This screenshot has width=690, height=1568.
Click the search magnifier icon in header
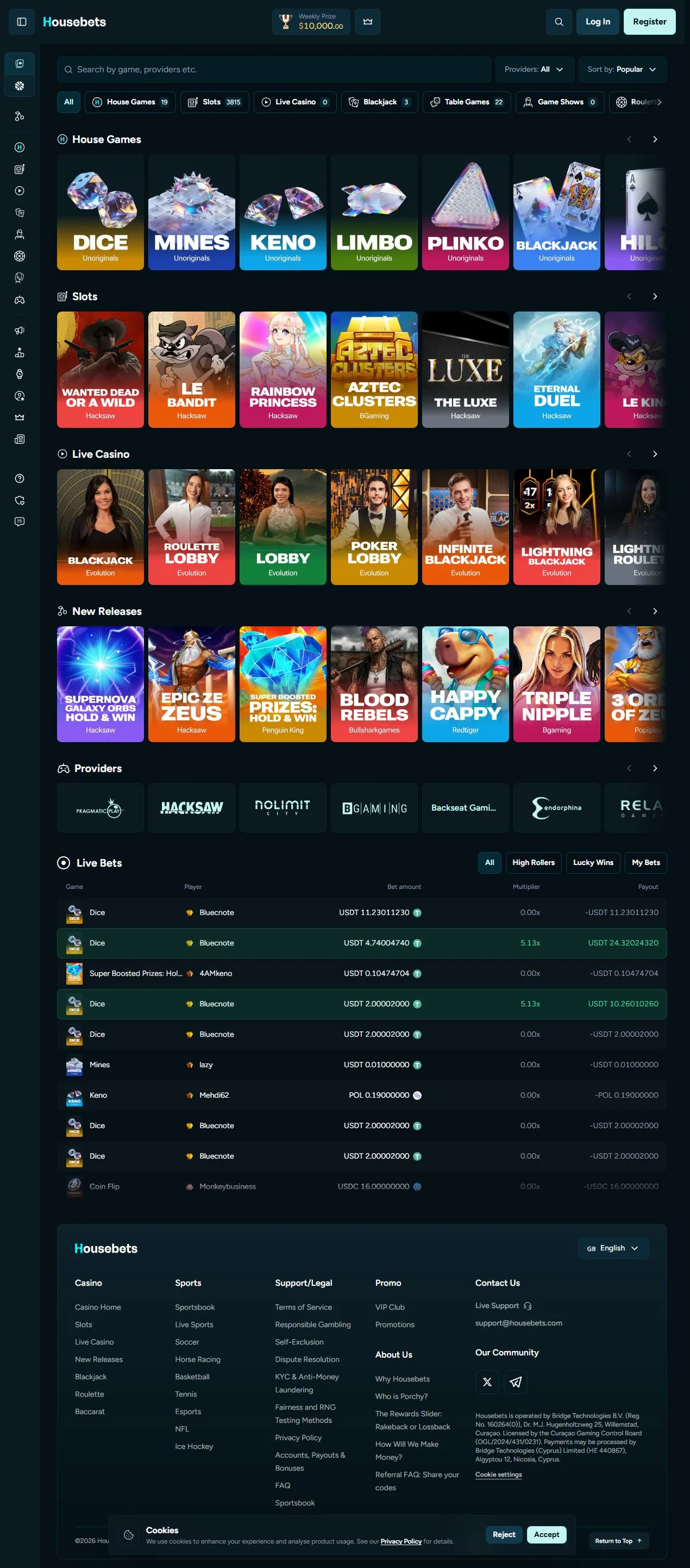coord(559,22)
